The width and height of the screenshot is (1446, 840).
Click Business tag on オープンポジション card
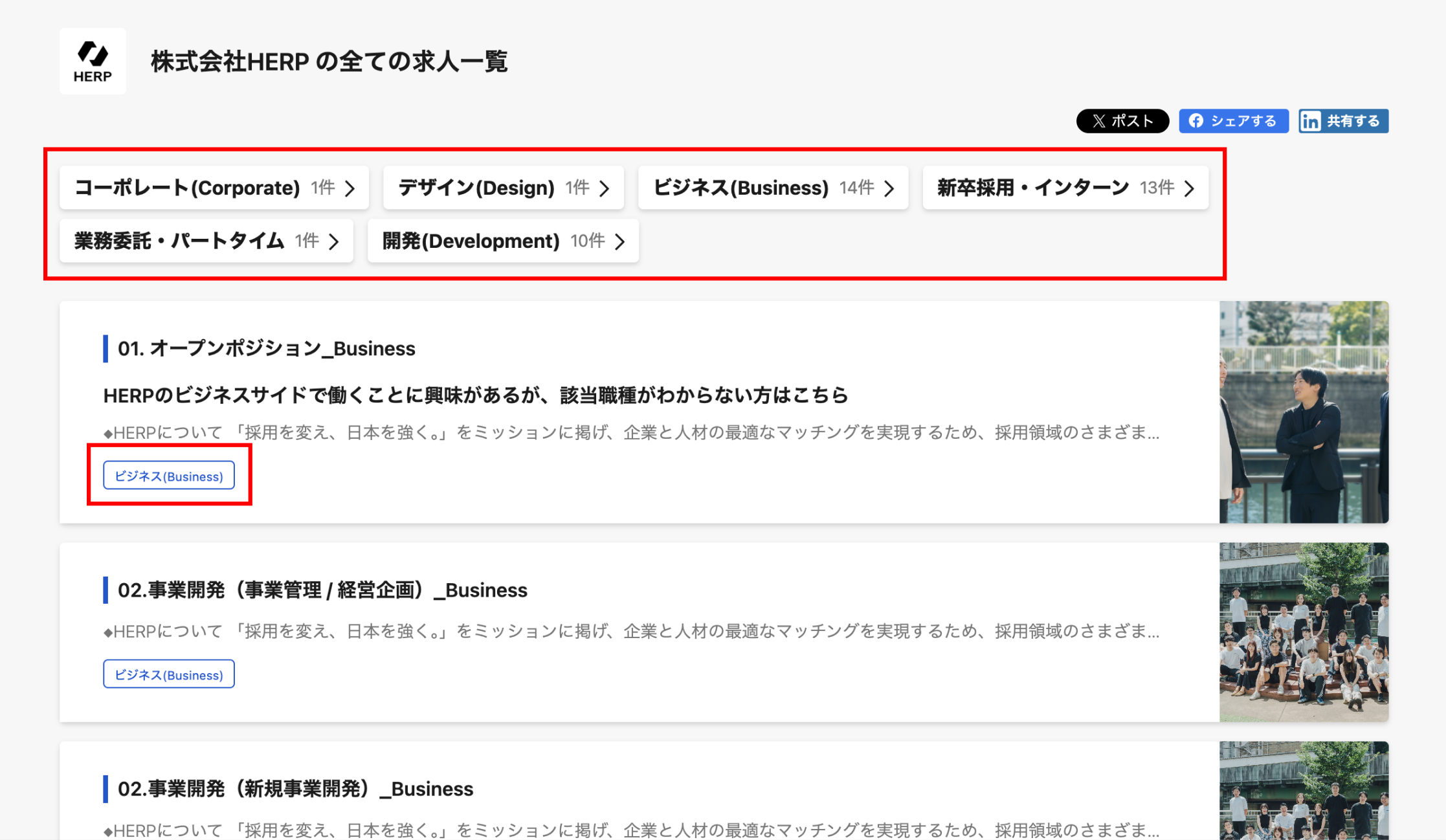point(169,476)
